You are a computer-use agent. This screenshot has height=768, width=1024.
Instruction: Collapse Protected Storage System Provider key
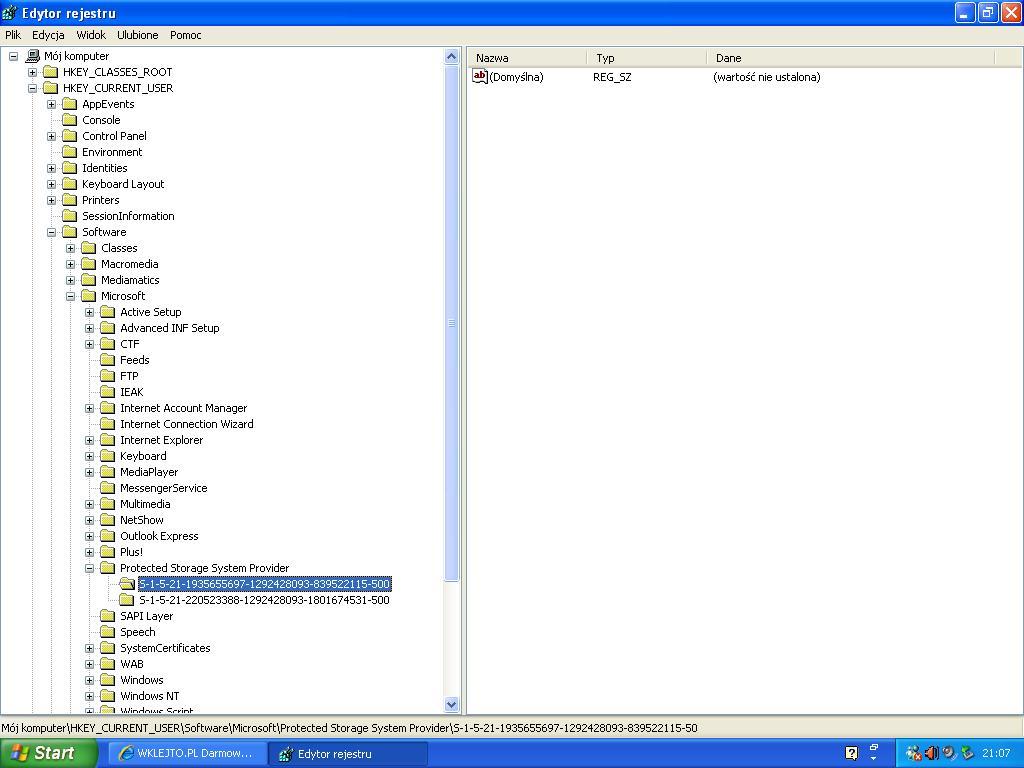pos(89,568)
